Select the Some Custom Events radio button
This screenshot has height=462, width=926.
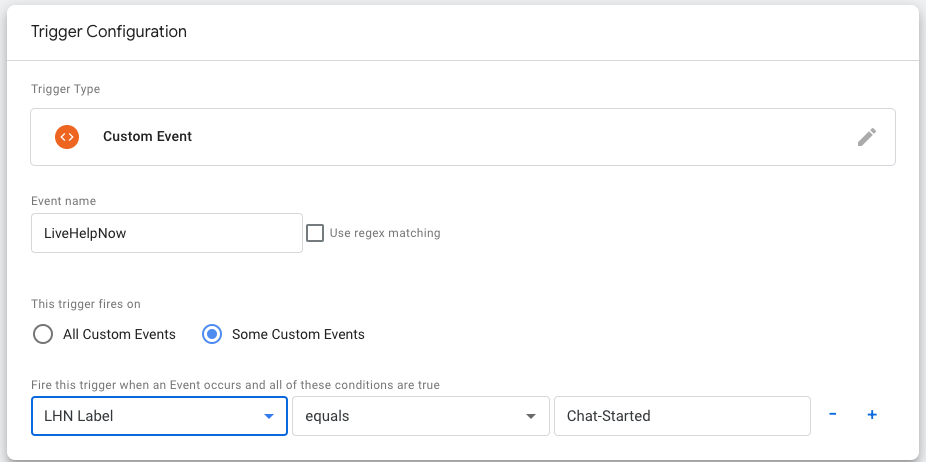[x=212, y=334]
